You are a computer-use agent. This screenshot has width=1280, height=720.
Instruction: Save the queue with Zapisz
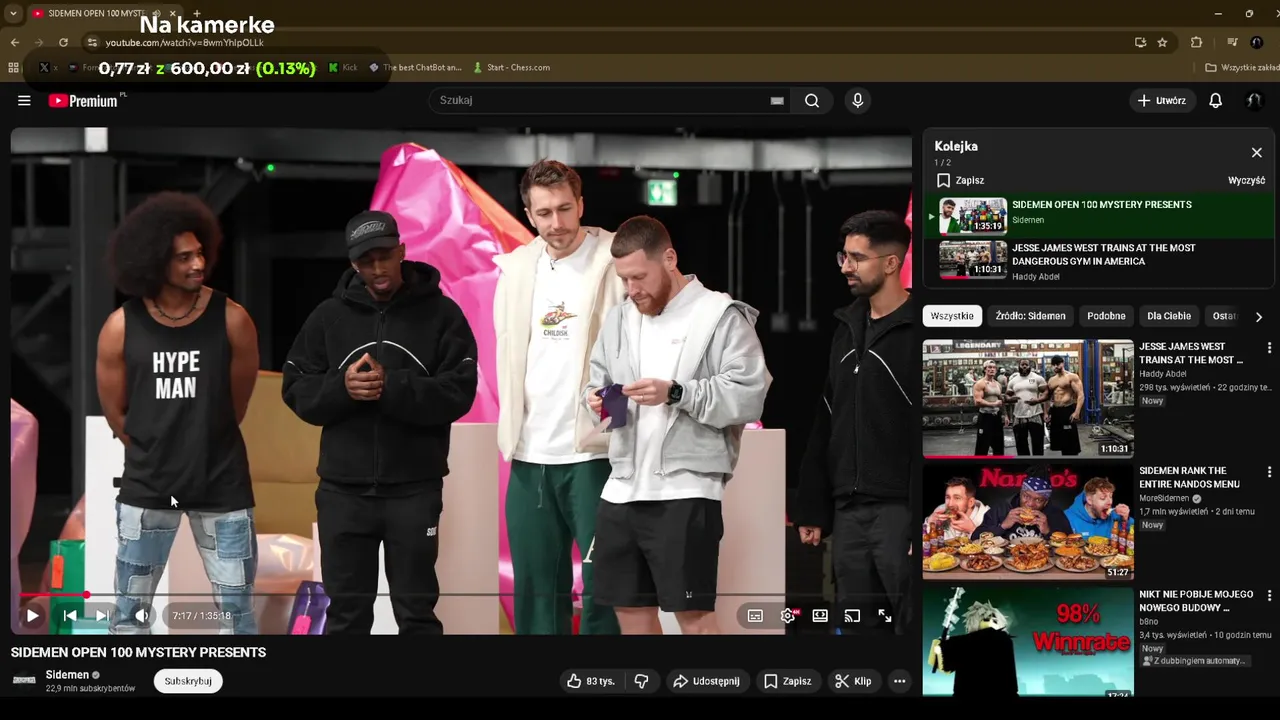coord(960,180)
